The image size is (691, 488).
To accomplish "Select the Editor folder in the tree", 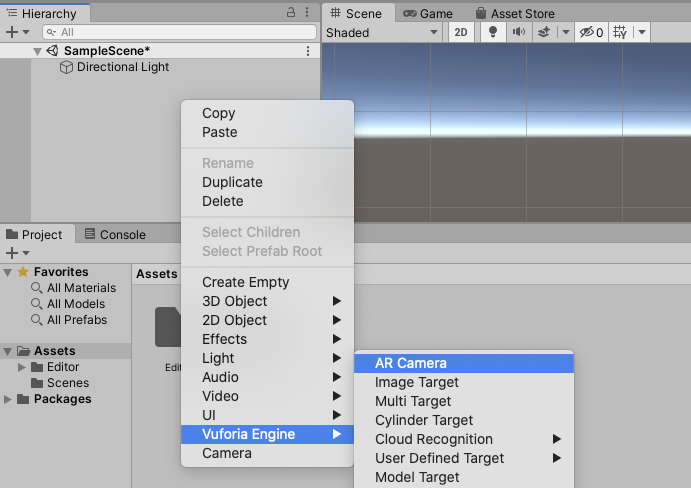I will click(x=63, y=367).
